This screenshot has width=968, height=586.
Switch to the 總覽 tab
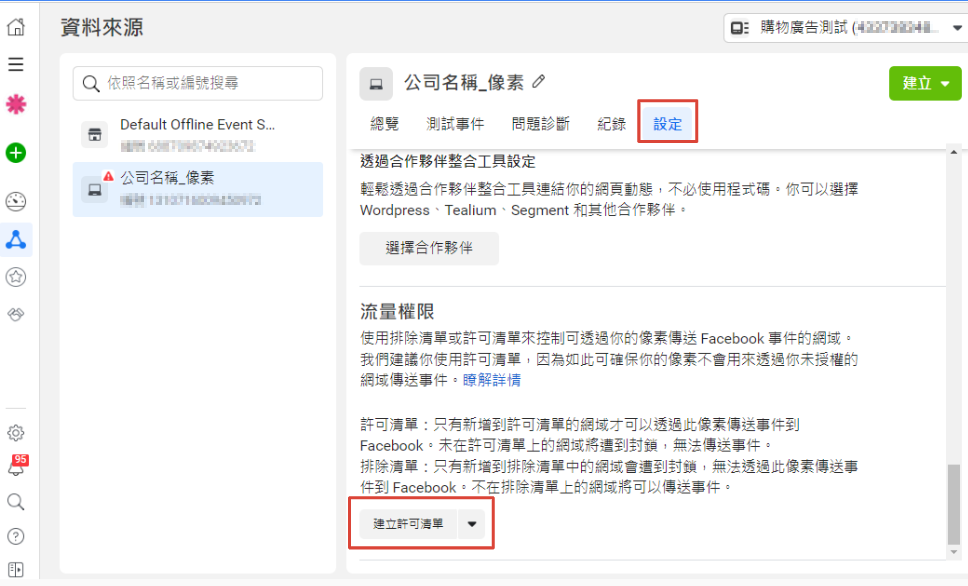(384, 125)
